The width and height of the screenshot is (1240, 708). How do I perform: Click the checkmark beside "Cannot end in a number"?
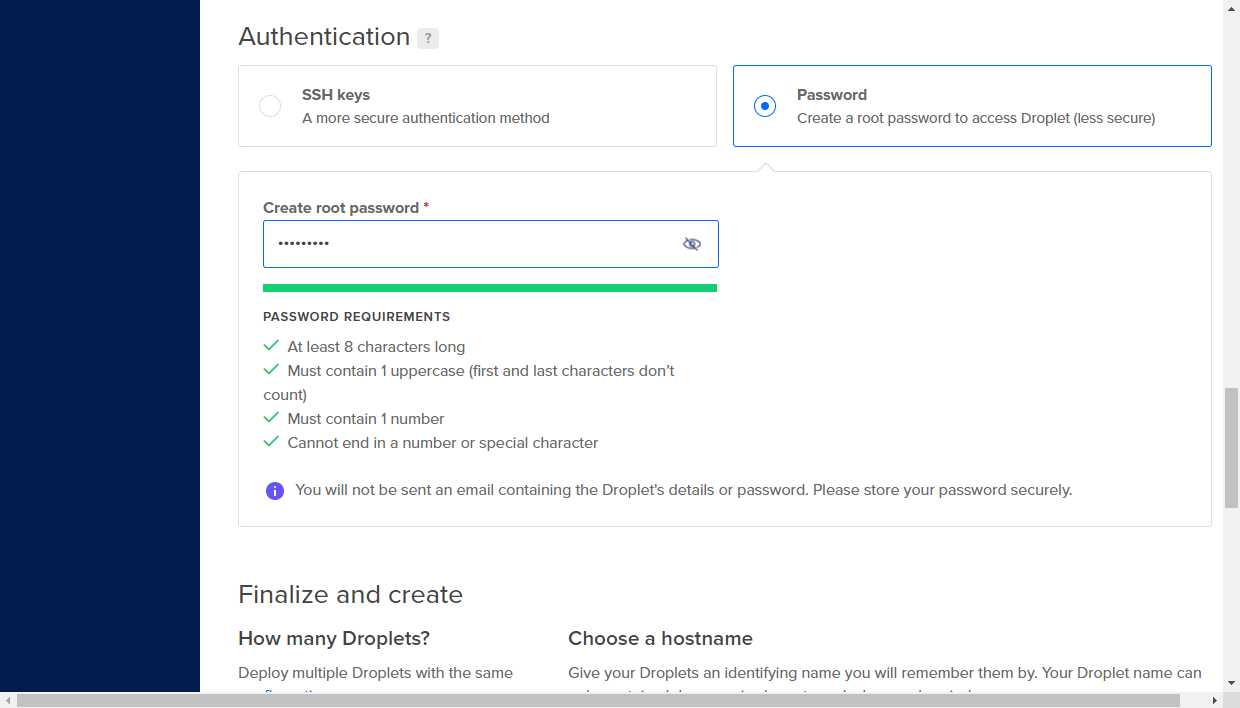(x=271, y=442)
